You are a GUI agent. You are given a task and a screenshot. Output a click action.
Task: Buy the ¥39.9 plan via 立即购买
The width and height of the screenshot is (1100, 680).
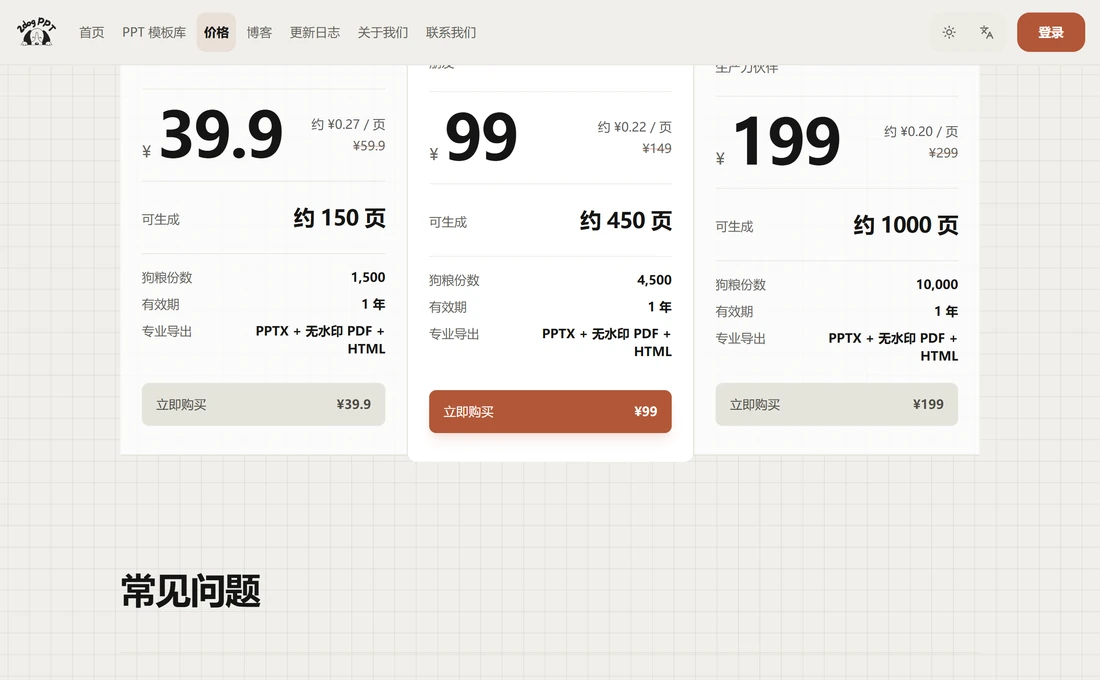coord(263,404)
